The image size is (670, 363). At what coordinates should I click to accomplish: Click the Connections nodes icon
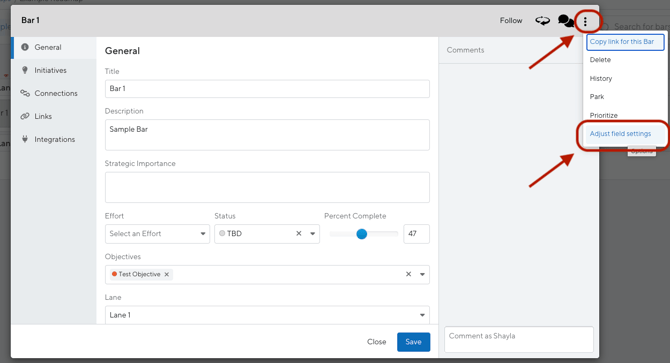pyautogui.click(x=25, y=93)
